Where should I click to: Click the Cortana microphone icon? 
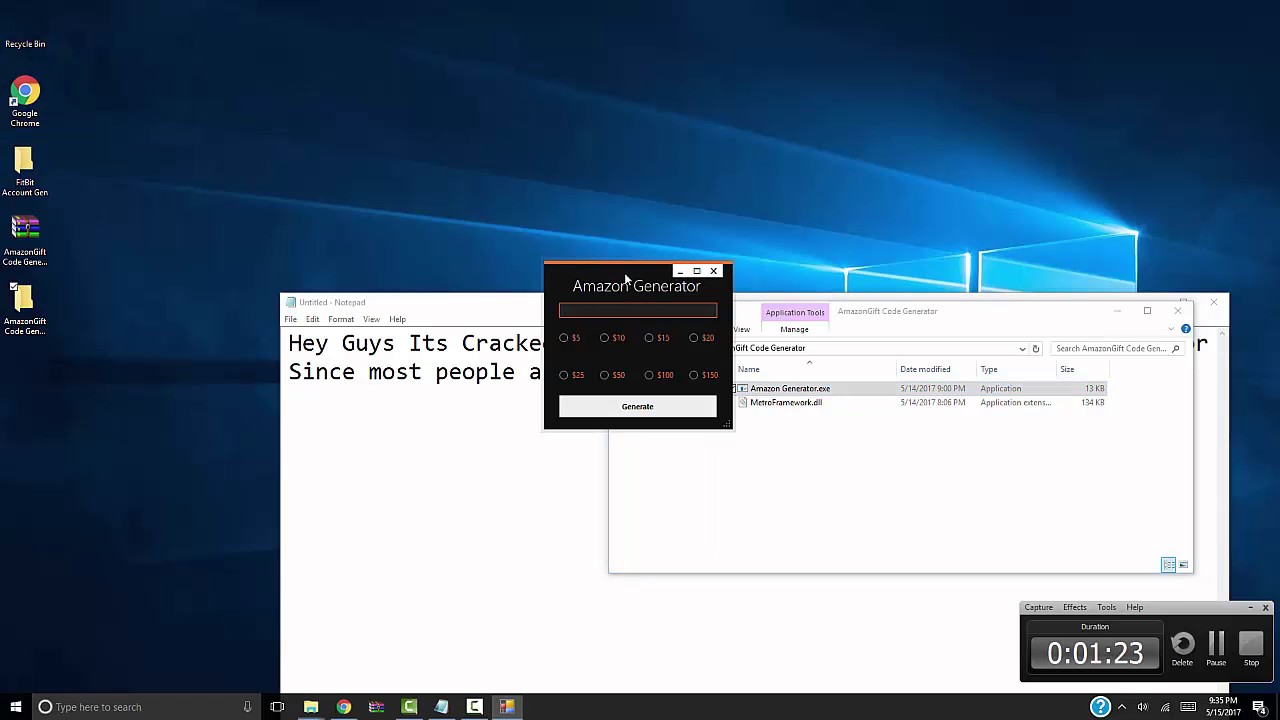point(247,707)
